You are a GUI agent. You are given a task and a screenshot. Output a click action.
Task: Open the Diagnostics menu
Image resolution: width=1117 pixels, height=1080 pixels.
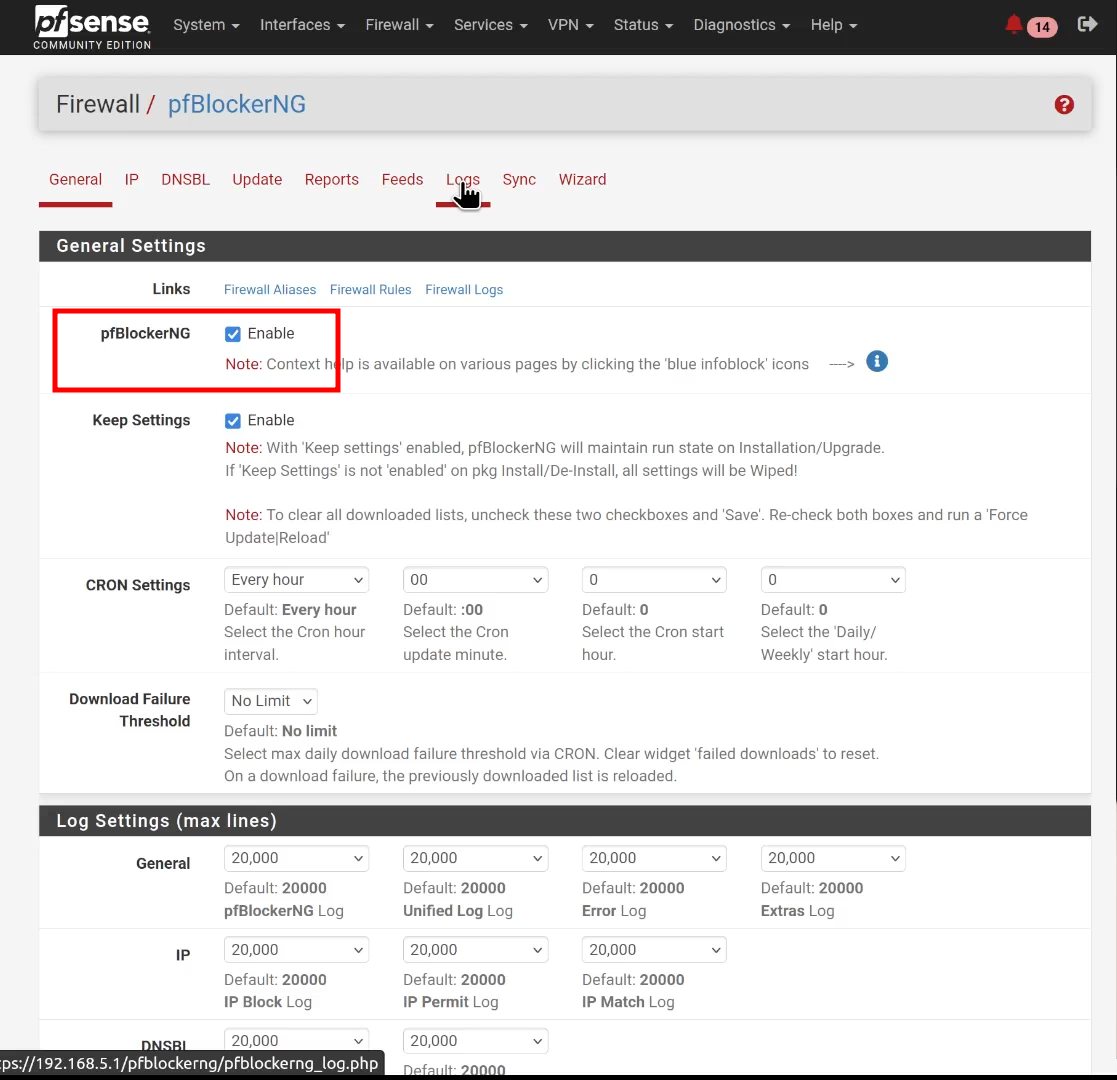tap(742, 25)
